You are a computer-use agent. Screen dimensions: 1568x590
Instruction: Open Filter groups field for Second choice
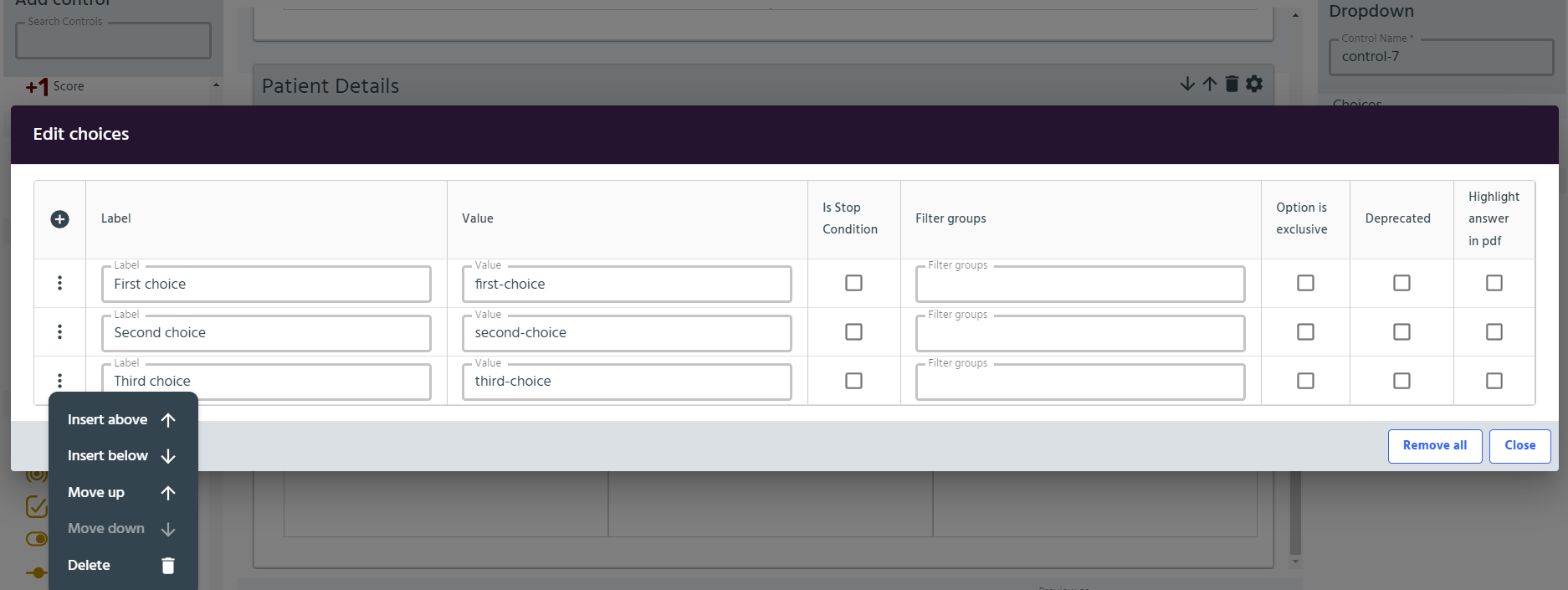1080,333
